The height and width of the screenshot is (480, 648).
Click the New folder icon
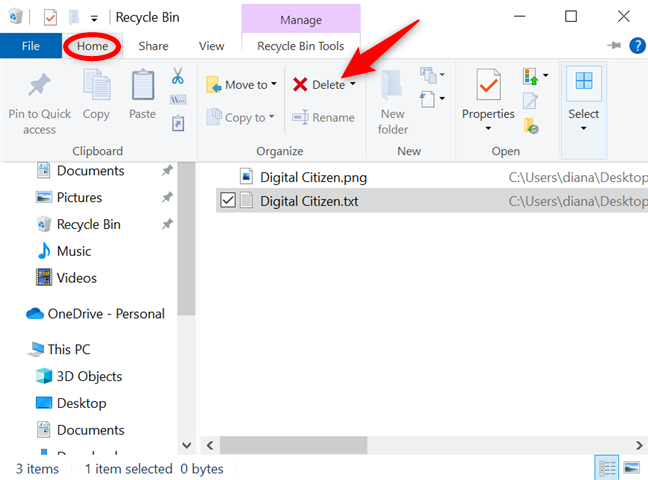[x=392, y=85]
